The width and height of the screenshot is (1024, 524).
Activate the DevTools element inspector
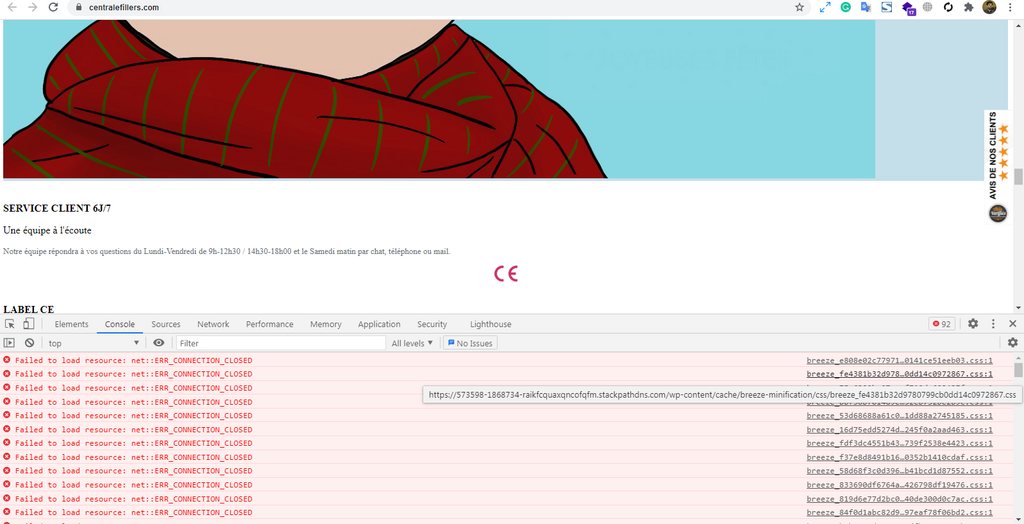coord(10,324)
